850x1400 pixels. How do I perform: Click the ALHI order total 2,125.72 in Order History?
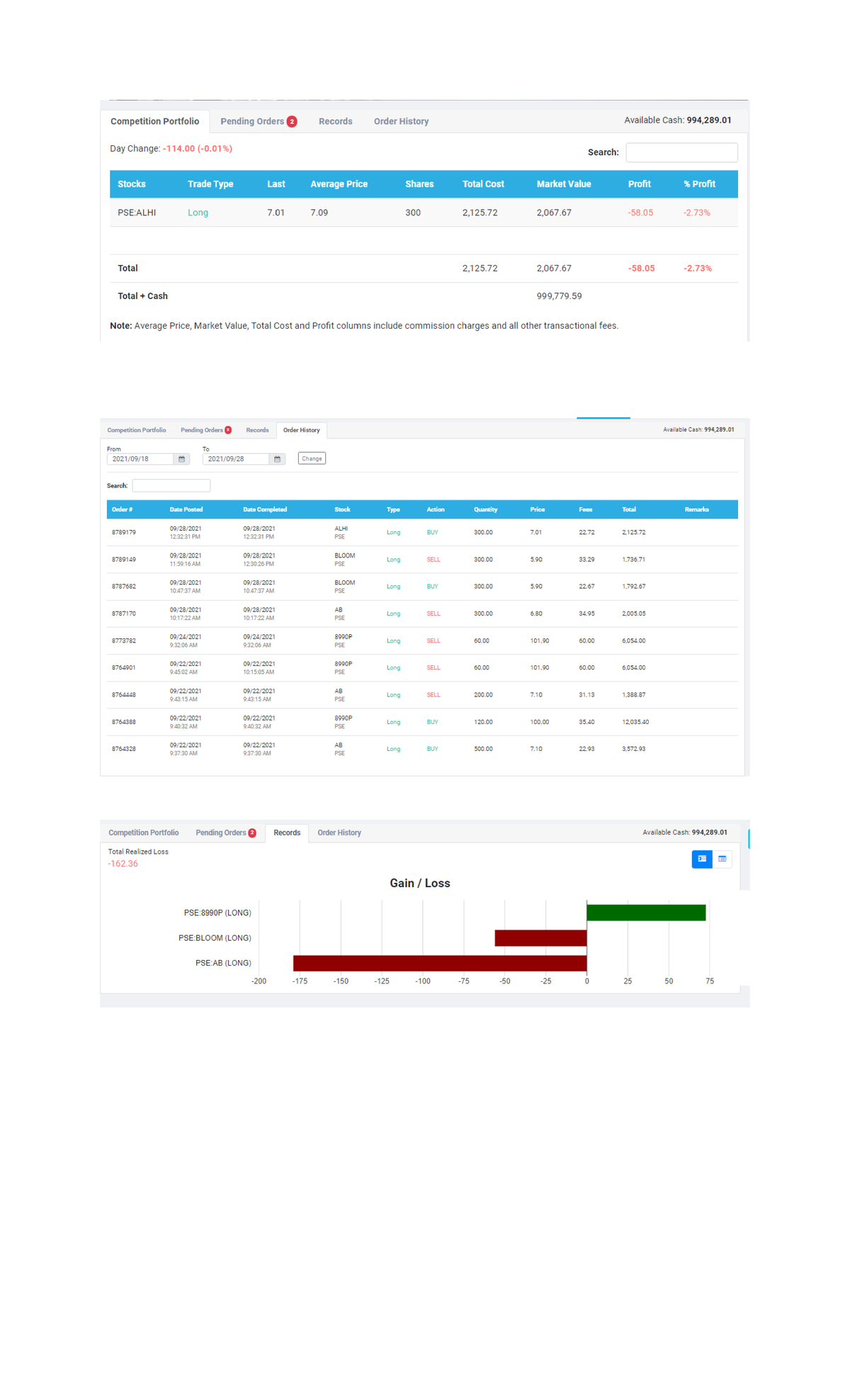(x=634, y=532)
